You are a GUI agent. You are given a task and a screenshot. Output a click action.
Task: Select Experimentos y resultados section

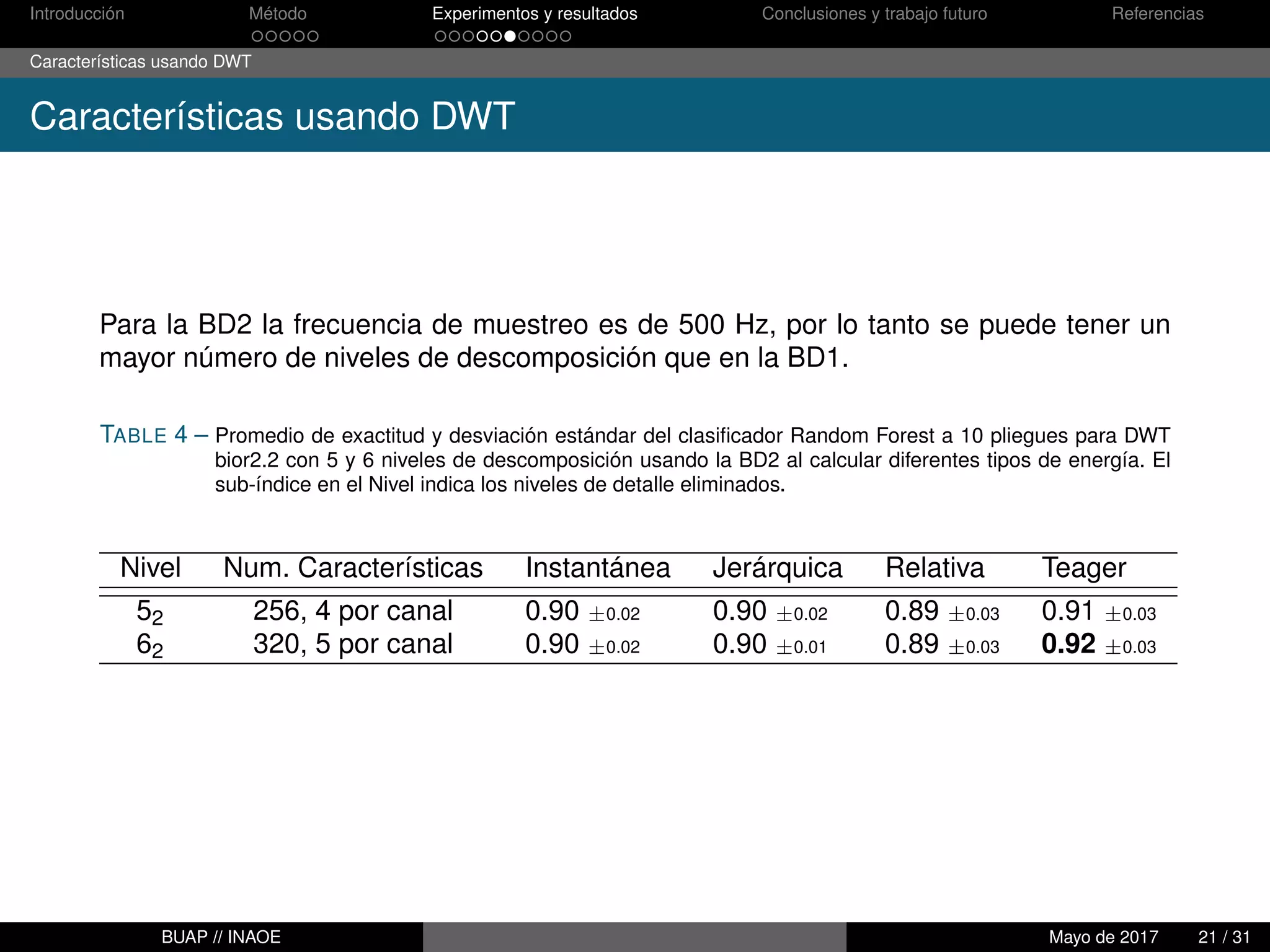(535, 14)
